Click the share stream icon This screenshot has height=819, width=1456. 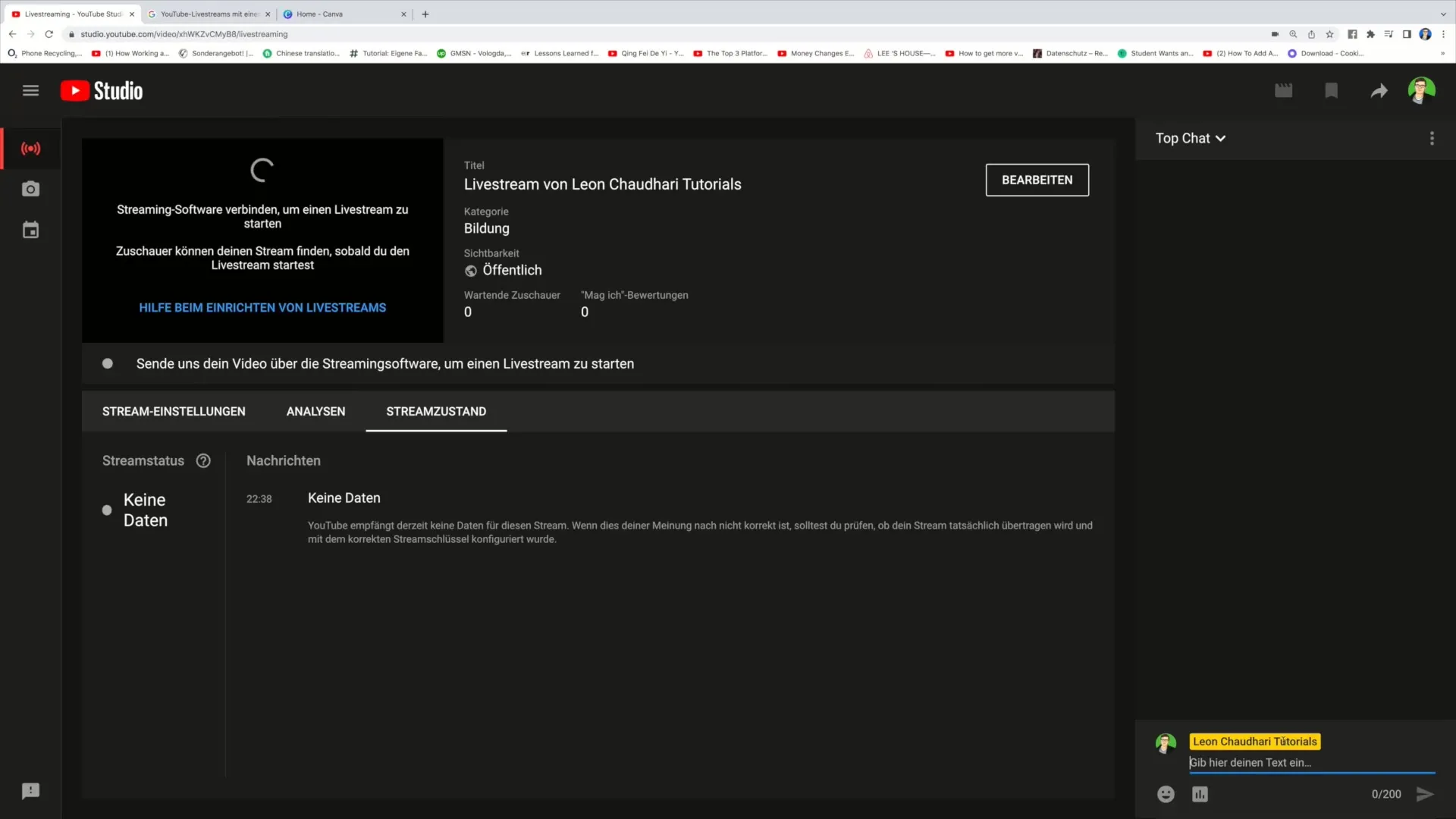(x=1378, y=91)
